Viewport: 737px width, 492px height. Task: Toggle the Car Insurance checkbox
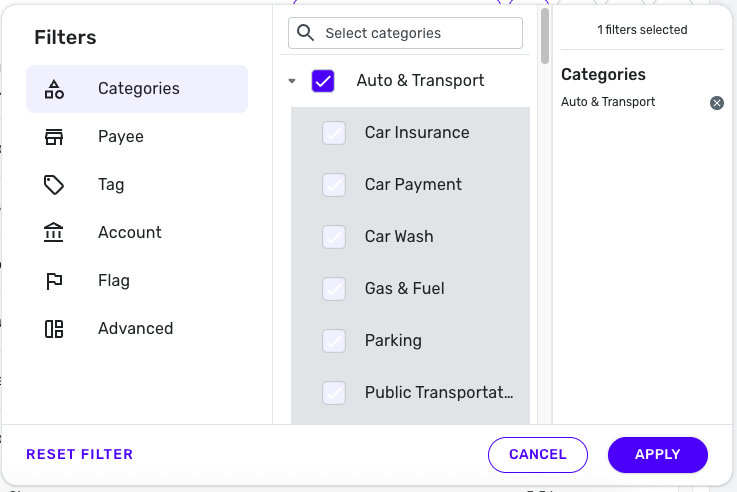coord(334,133)
